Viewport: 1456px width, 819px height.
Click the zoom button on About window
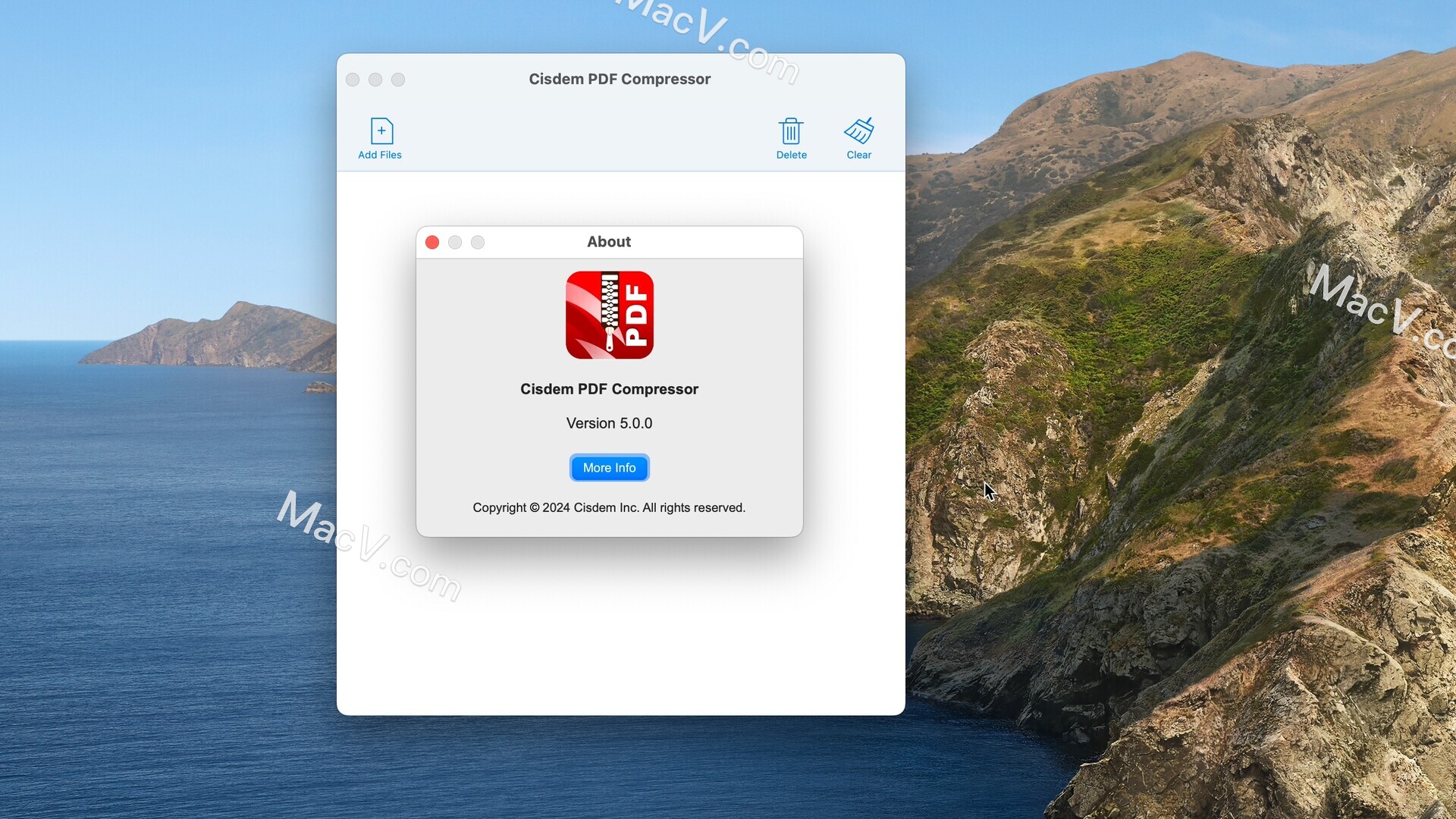coord(478,242)
